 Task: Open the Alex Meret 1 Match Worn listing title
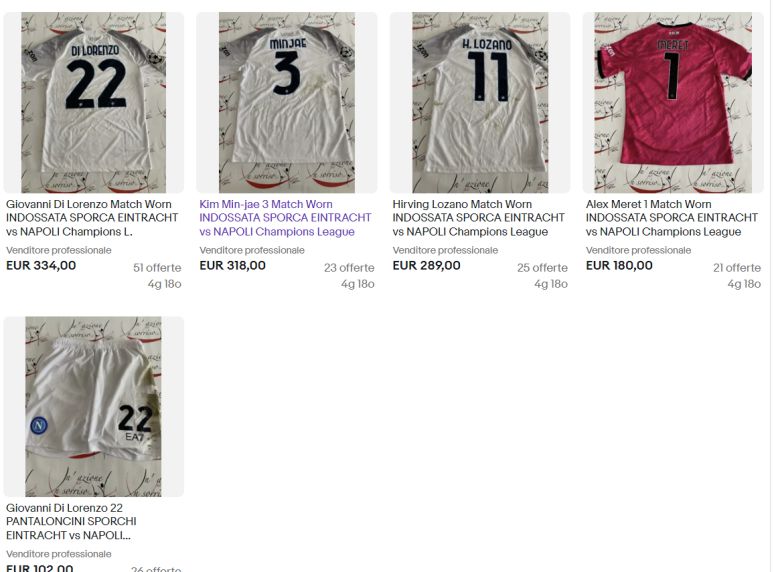pos(672,218)
